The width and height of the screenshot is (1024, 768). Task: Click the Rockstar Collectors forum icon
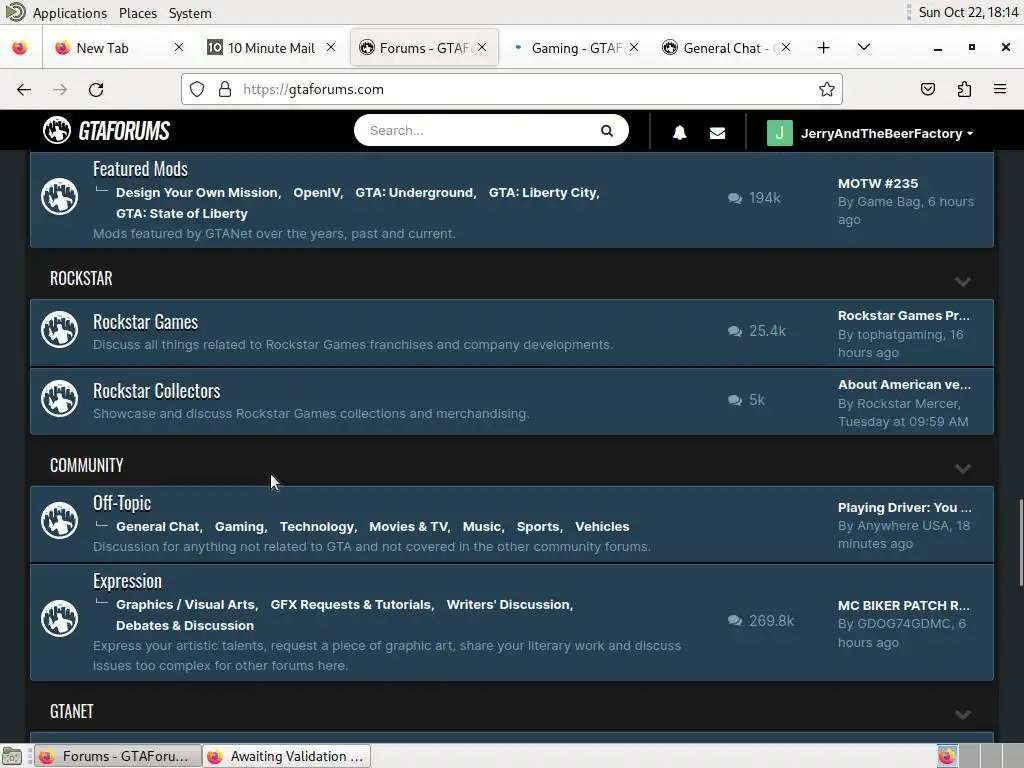point(59,398)
